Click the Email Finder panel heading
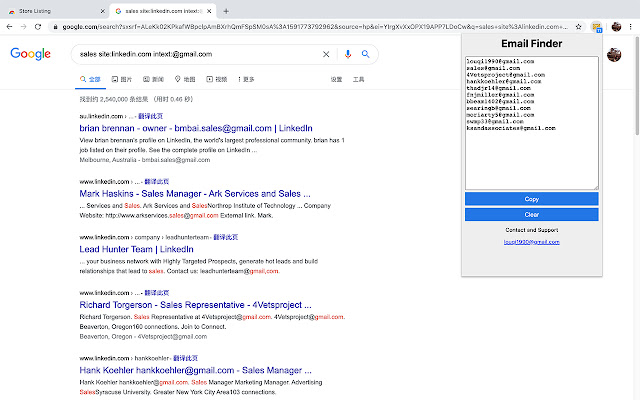This screenshot has width=640, height=400. tap(531, 44)
